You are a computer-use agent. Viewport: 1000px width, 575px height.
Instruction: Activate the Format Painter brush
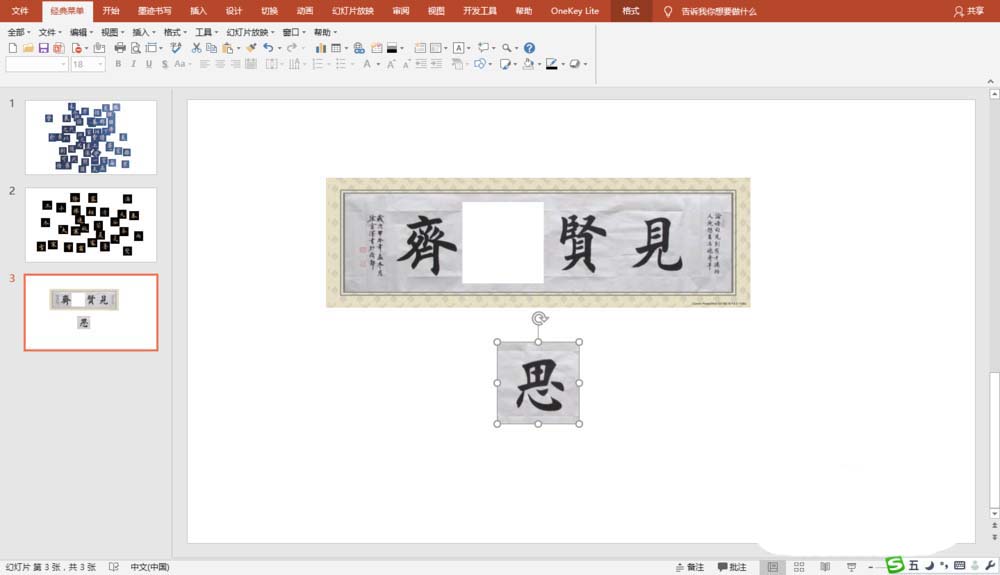pos(251,48)
